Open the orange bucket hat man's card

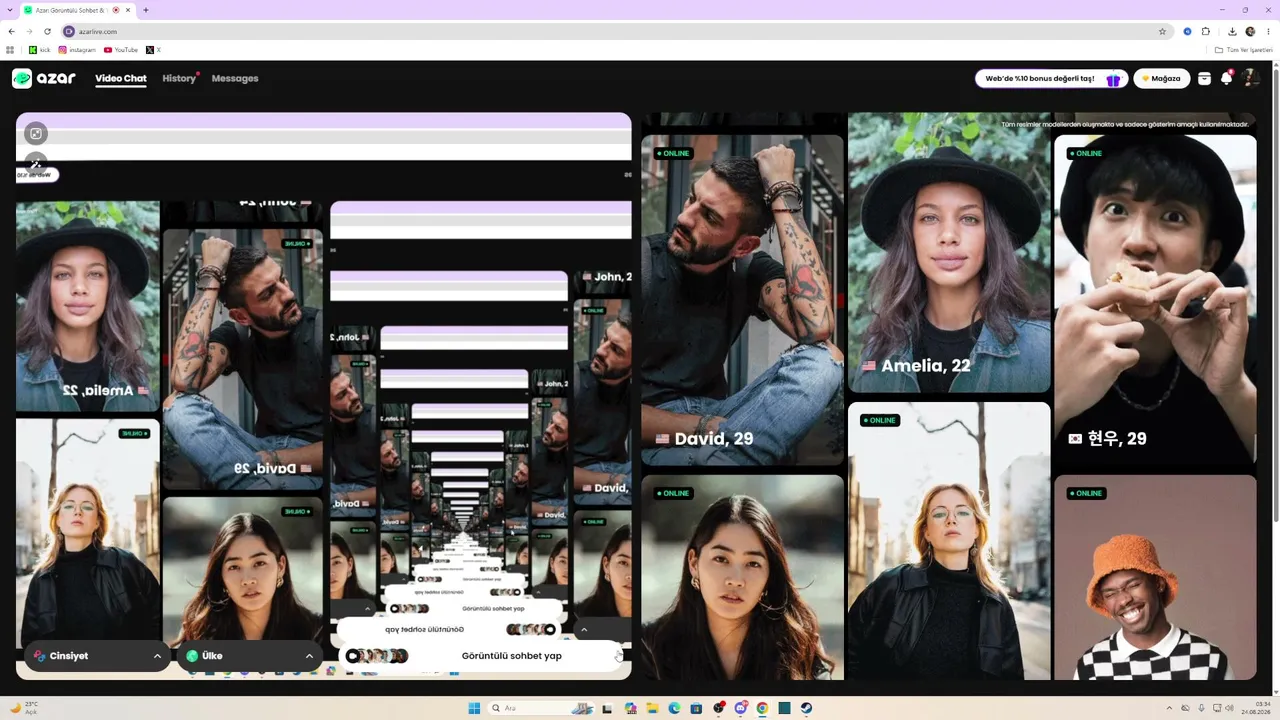coord(1155,578)
